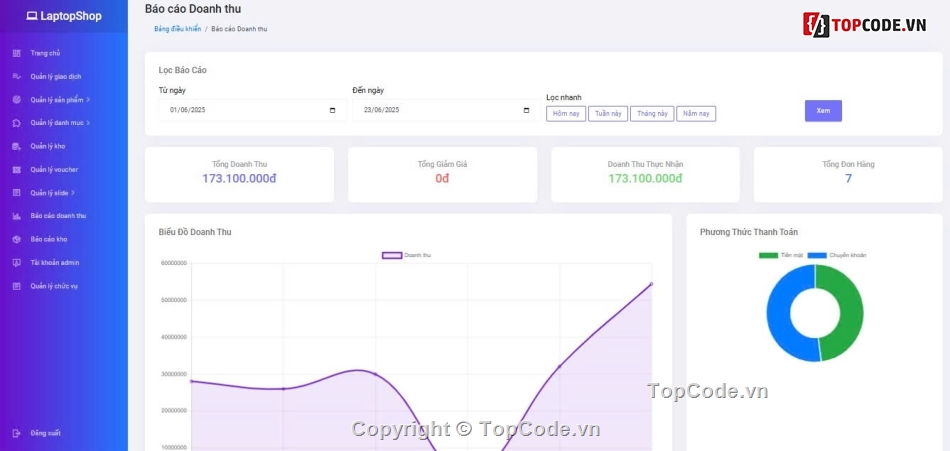
Task: Click the Quản lý sản phẩm icon
Action: pos(17,100)
